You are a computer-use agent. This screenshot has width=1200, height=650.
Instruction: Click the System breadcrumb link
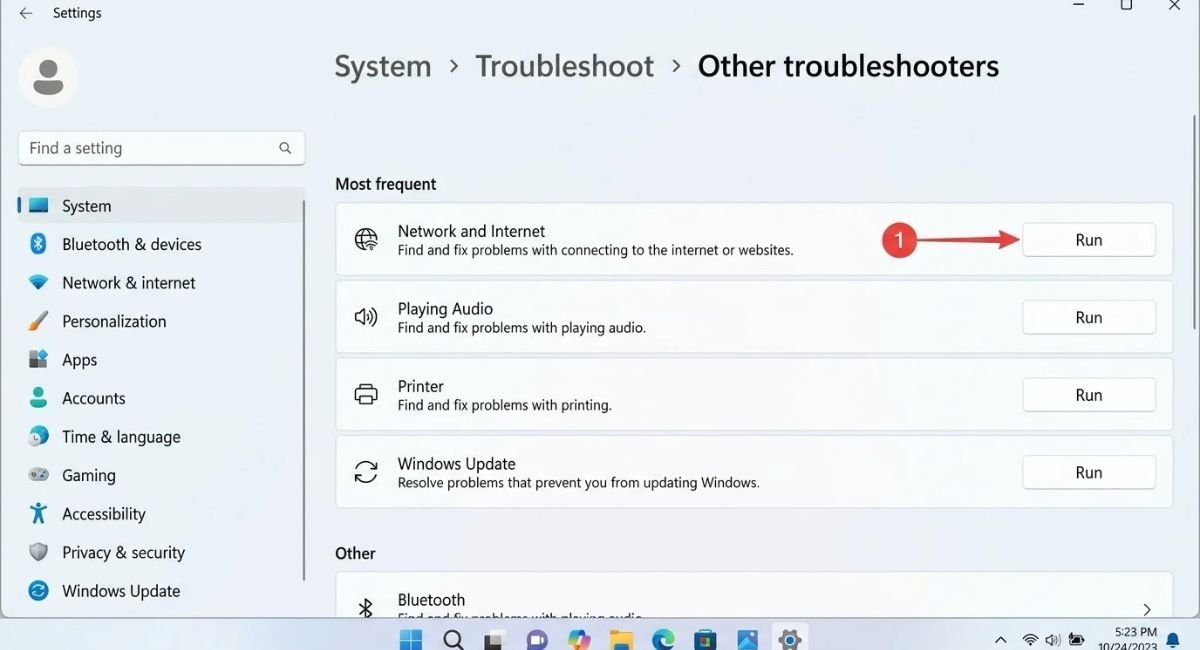[383, 67]
